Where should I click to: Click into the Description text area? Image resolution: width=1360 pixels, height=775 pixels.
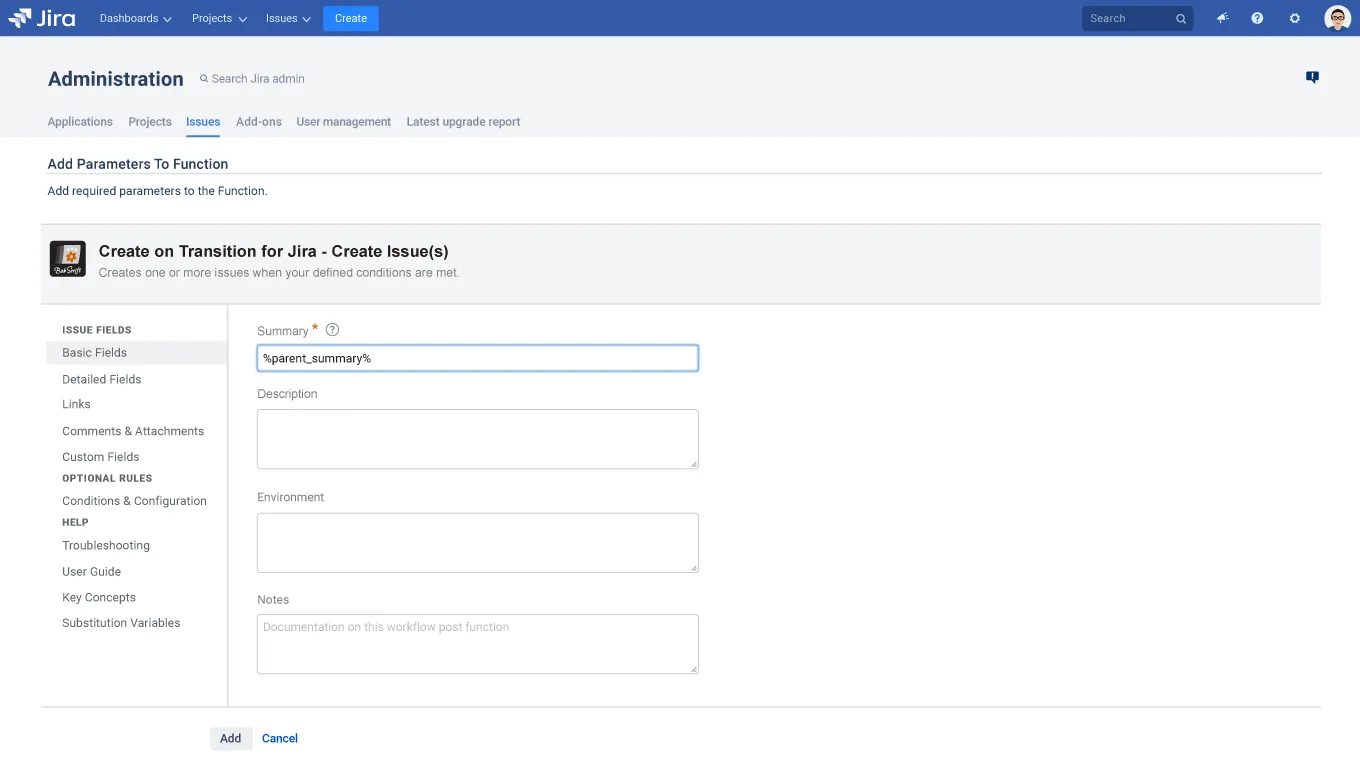coord(477,438)
